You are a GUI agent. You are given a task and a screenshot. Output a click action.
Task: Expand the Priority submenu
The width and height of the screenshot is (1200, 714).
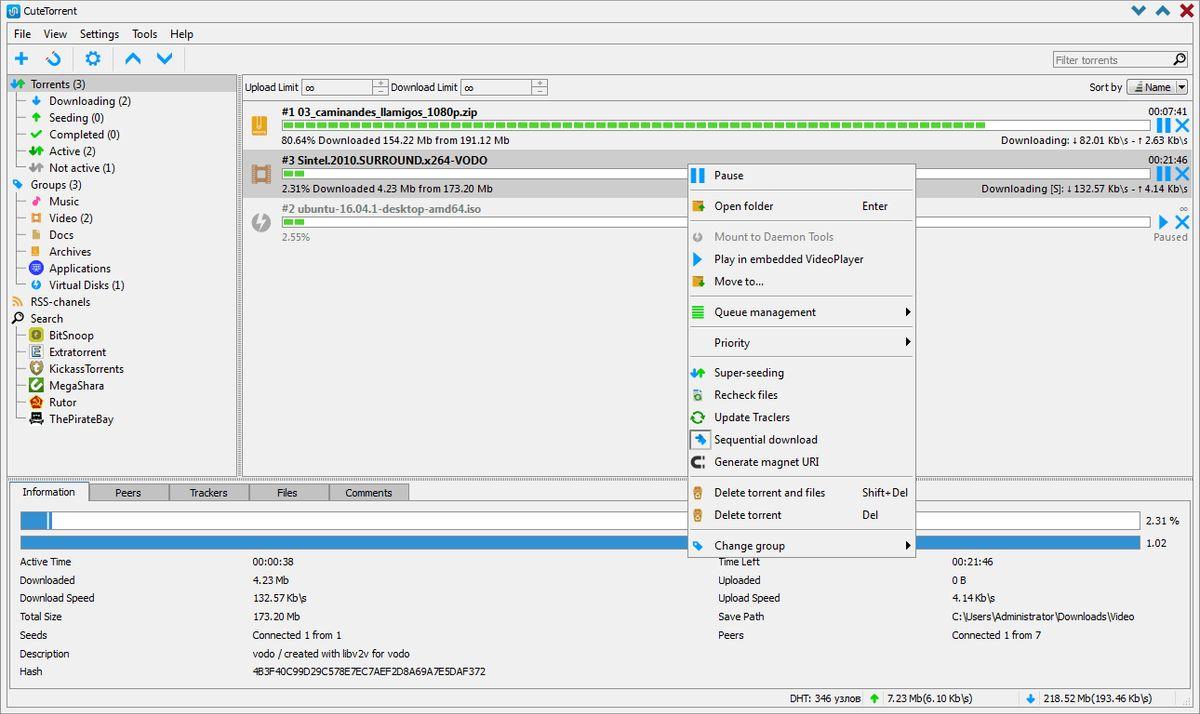coord(801,343)
